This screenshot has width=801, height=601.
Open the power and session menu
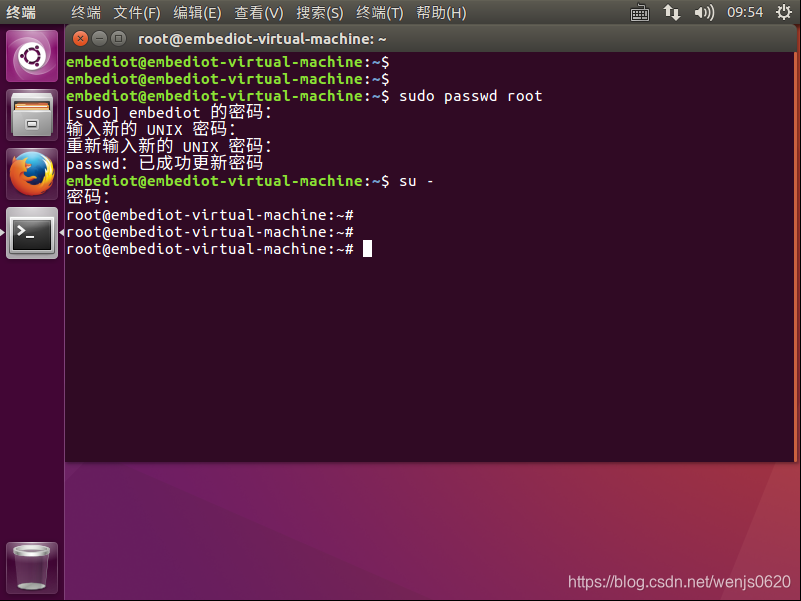784,12
